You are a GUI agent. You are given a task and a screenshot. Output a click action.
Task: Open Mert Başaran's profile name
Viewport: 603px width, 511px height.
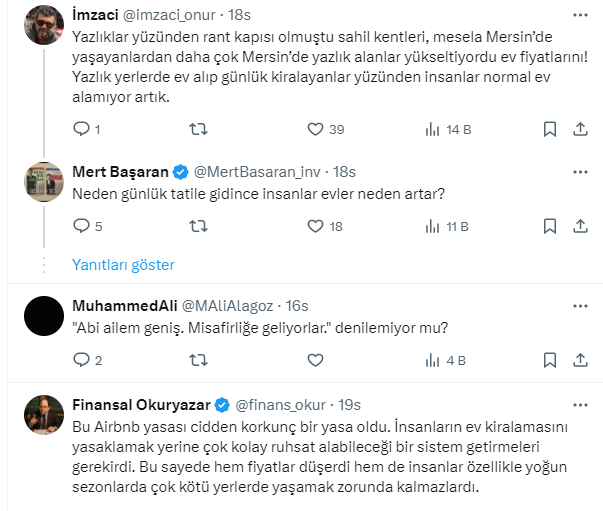pyautogui.click(x=121, y=170)
